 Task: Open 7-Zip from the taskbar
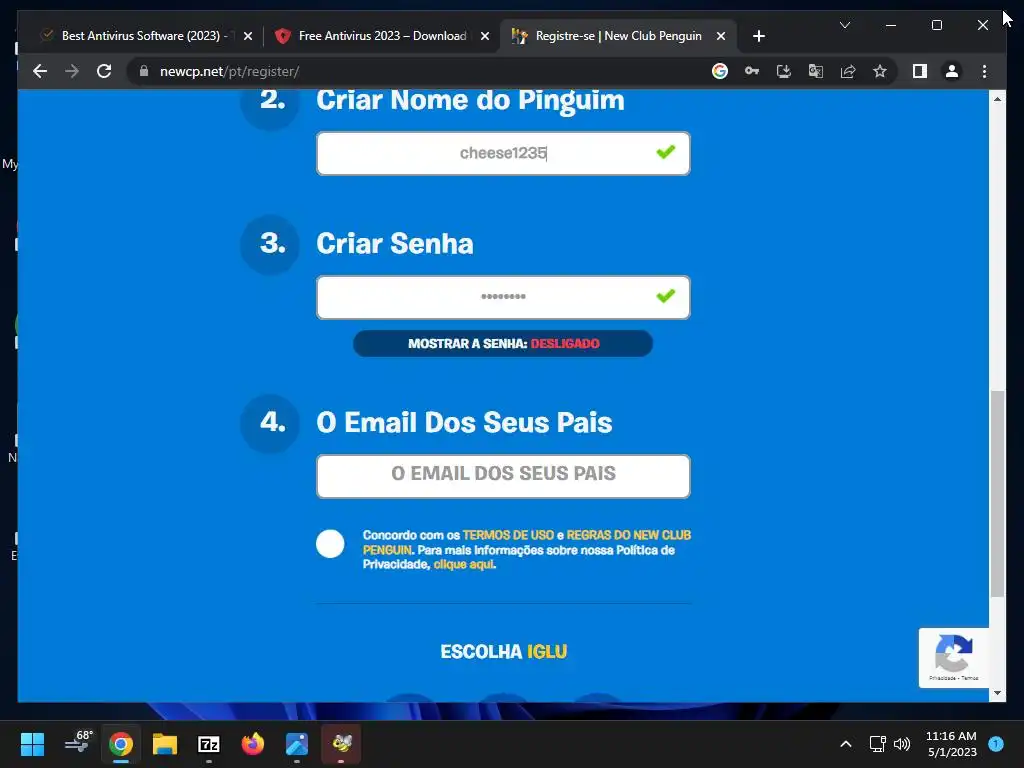(209, 744)
